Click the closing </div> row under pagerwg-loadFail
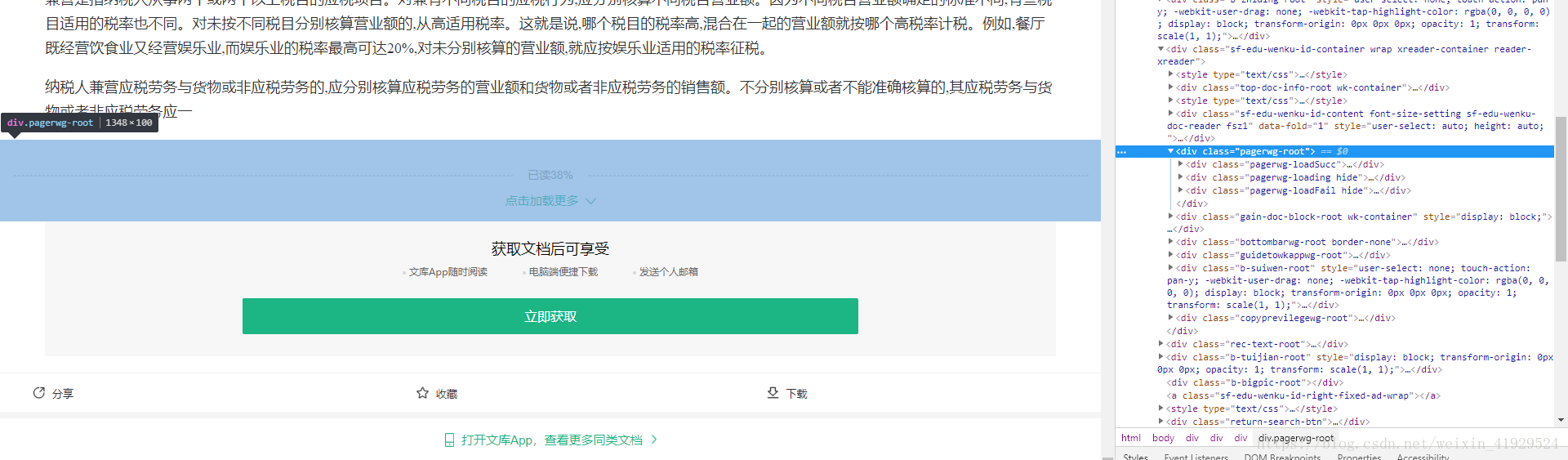This screenshot has width=1568, height=460. tap(1192, 203)
